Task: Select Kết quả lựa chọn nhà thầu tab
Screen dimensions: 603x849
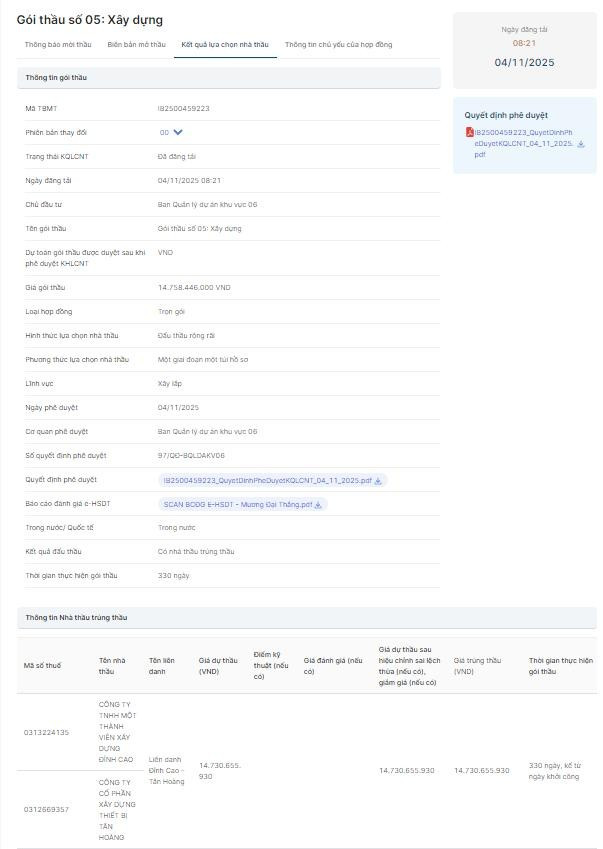Action: pos(225,45)
